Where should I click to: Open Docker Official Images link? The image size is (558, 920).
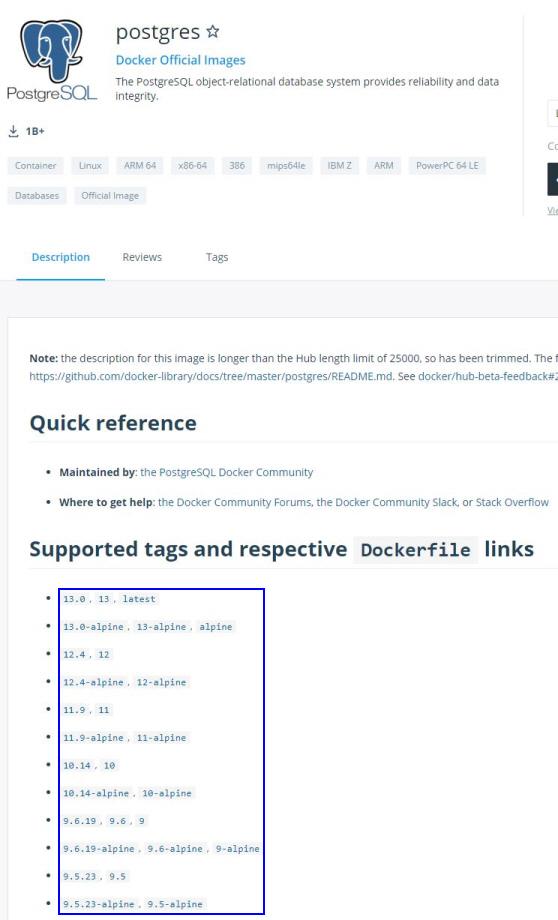coord(180,60)
